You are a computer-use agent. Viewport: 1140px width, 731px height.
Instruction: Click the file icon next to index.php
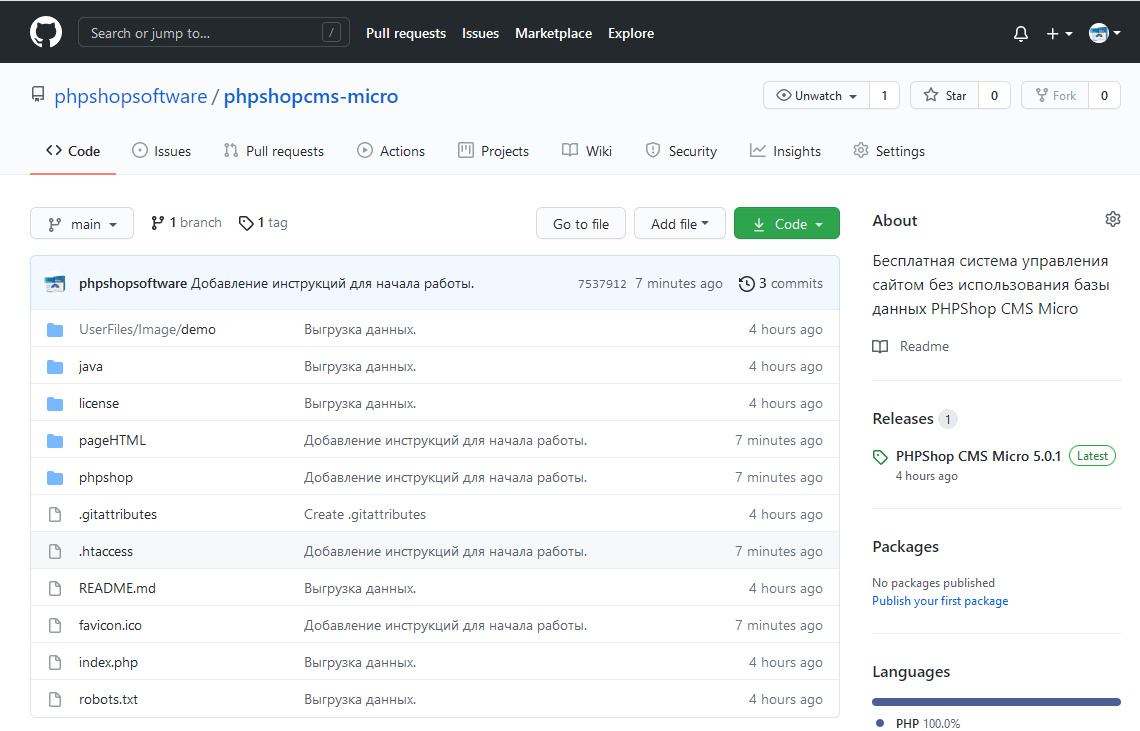point(55,663)
